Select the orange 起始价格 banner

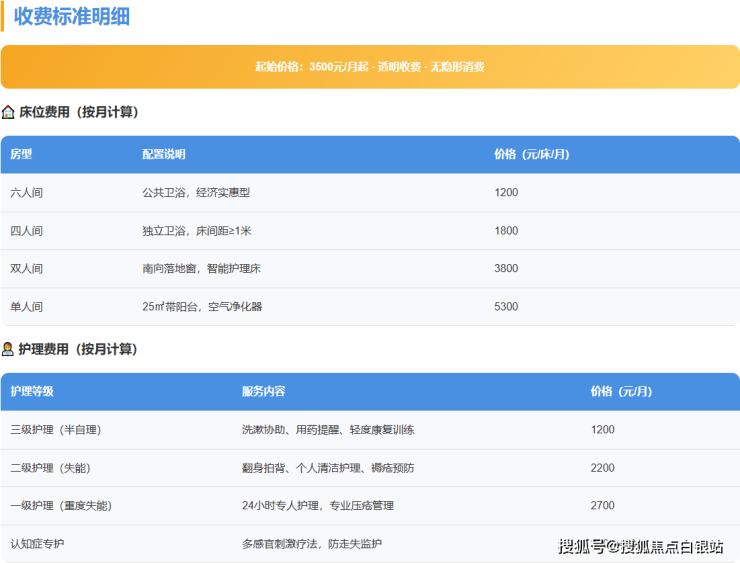click(370, 67)
